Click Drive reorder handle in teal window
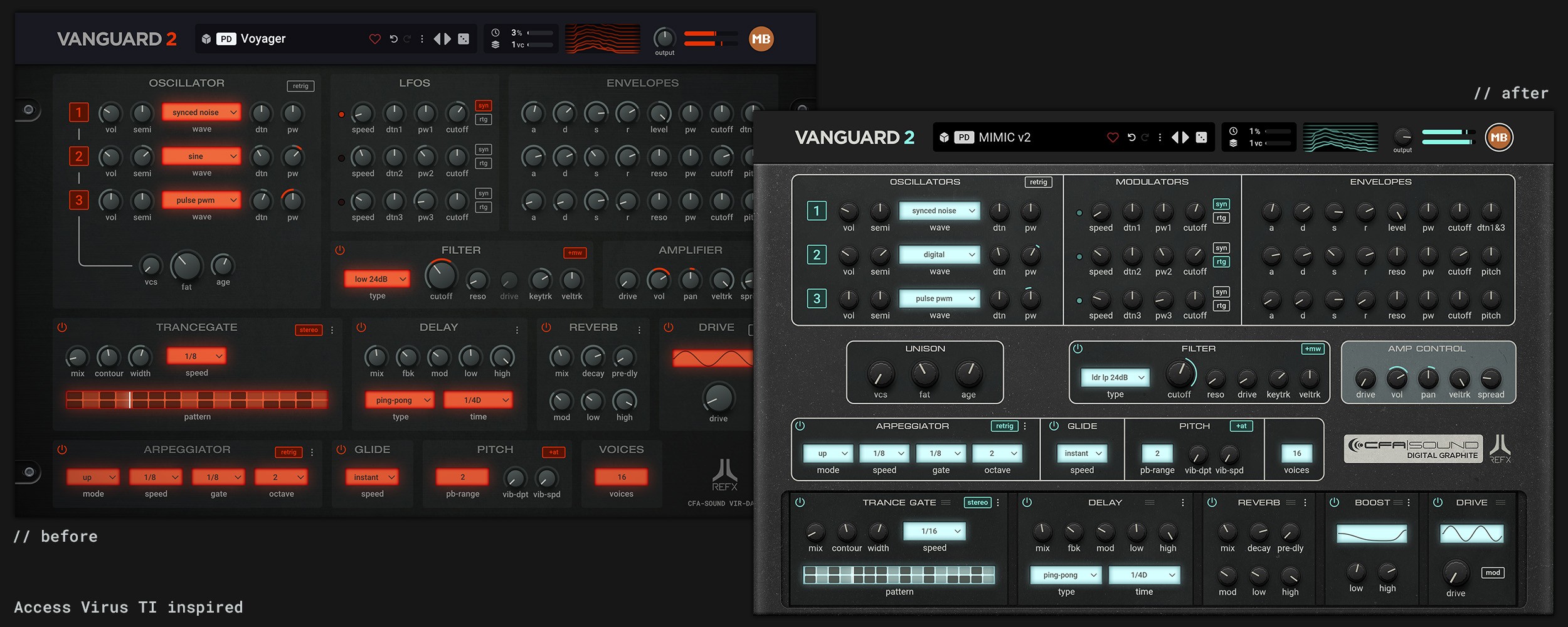This screenshot has width=1568, height=627. [x=1501, y=503]
